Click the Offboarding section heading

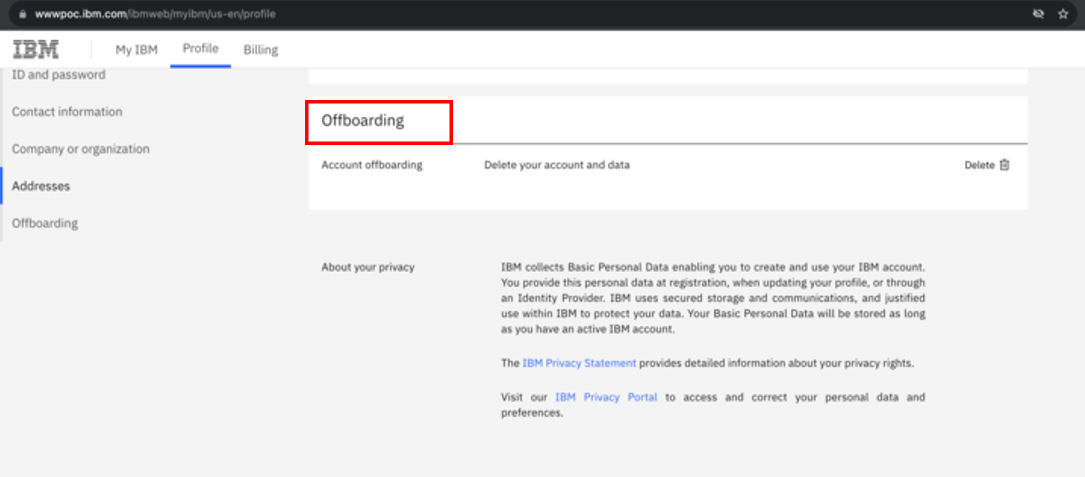point(363,120)
